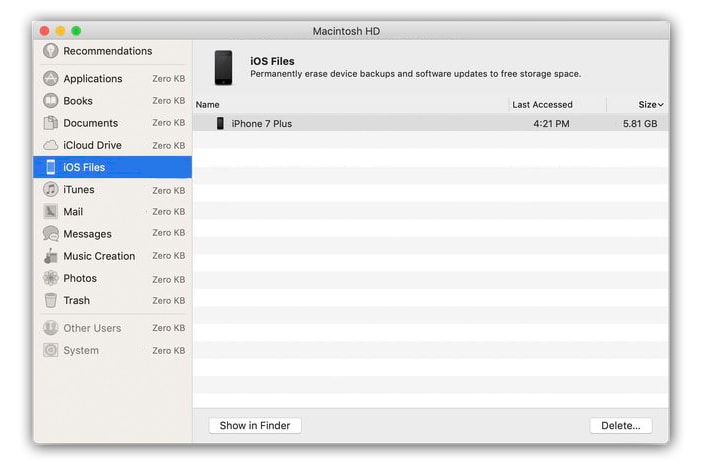Click the Messages bubble icon
The image size is (702, 466).
[51, 234]
